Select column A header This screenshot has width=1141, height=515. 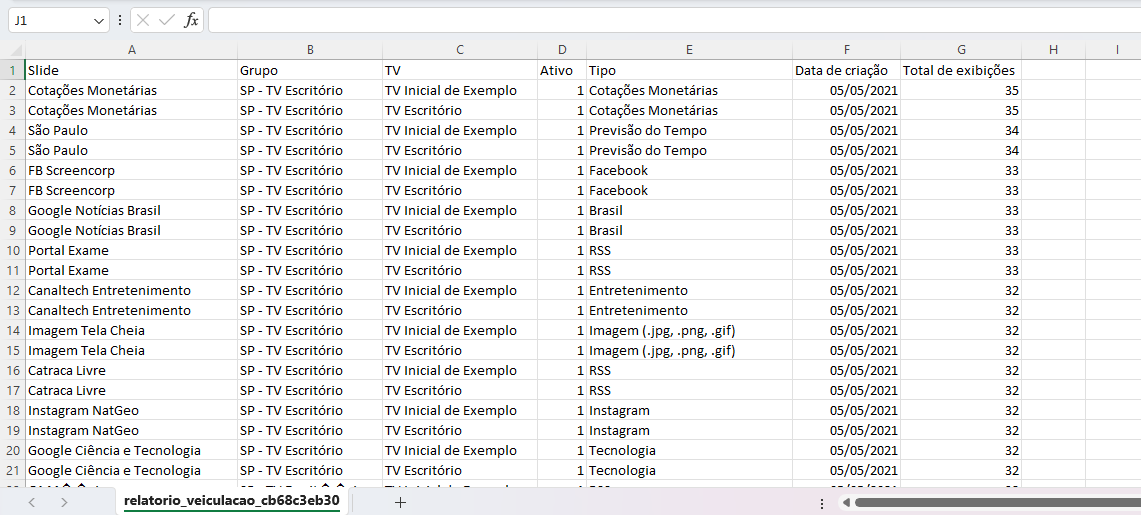(x=132, y=50)
